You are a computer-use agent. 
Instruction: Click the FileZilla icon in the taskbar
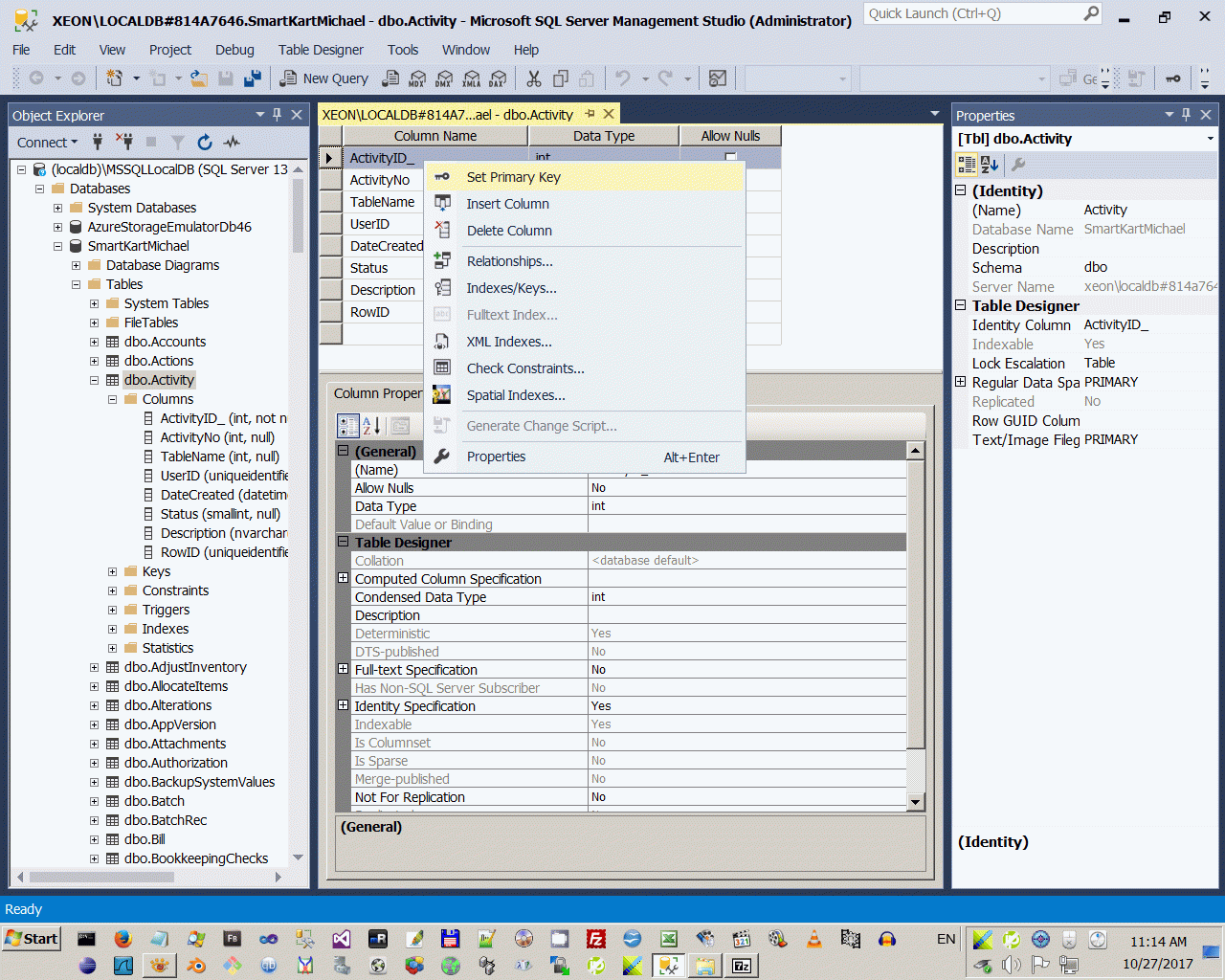pos(596,939)
